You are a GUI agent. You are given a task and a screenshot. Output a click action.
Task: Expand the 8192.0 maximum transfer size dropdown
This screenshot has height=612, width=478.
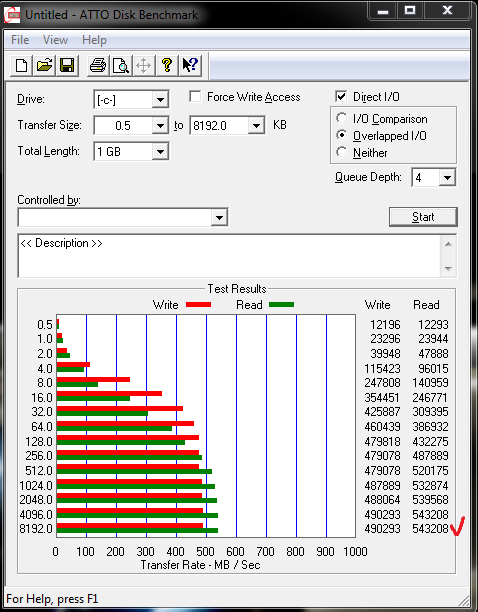[x=256, y=126]
